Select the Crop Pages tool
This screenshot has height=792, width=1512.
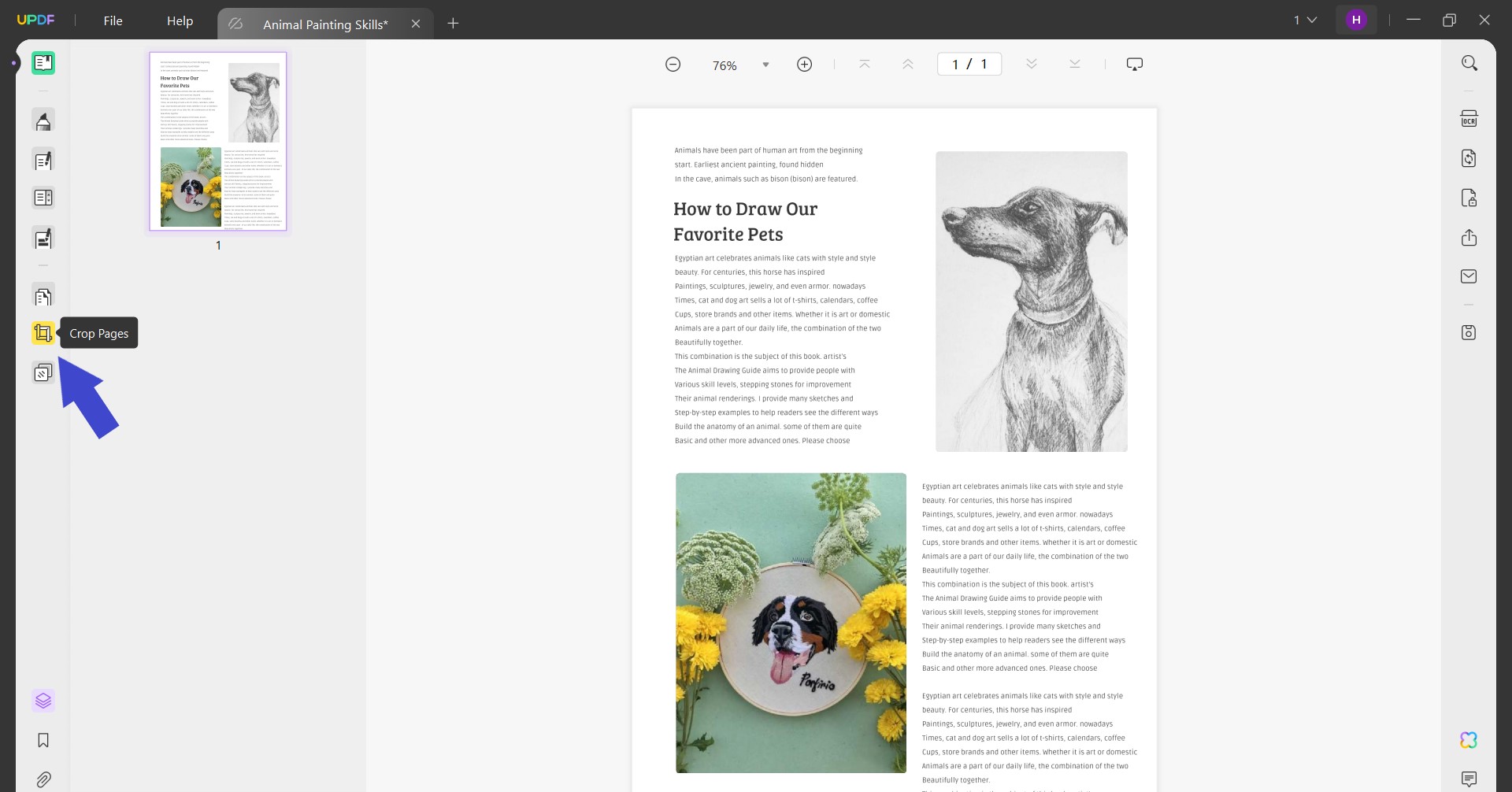click(x=43, y=332)
